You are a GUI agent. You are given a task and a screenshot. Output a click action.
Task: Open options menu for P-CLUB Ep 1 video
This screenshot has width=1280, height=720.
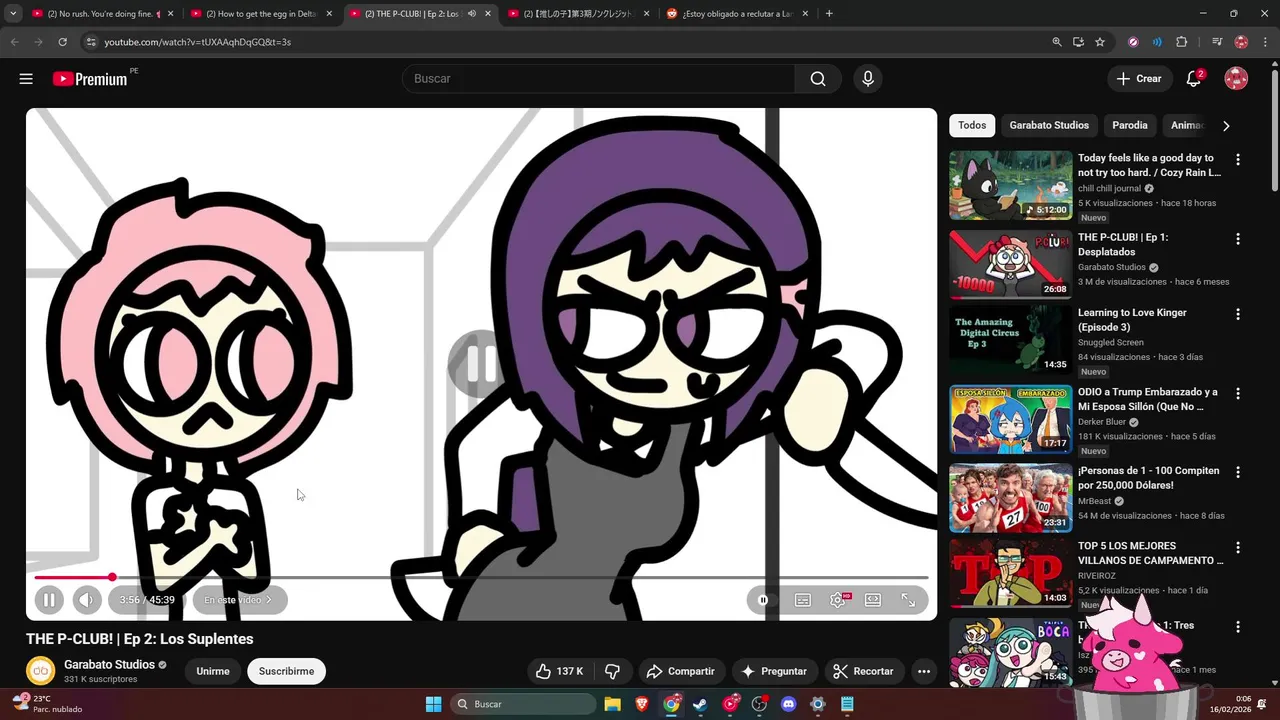click(1238, 239)
